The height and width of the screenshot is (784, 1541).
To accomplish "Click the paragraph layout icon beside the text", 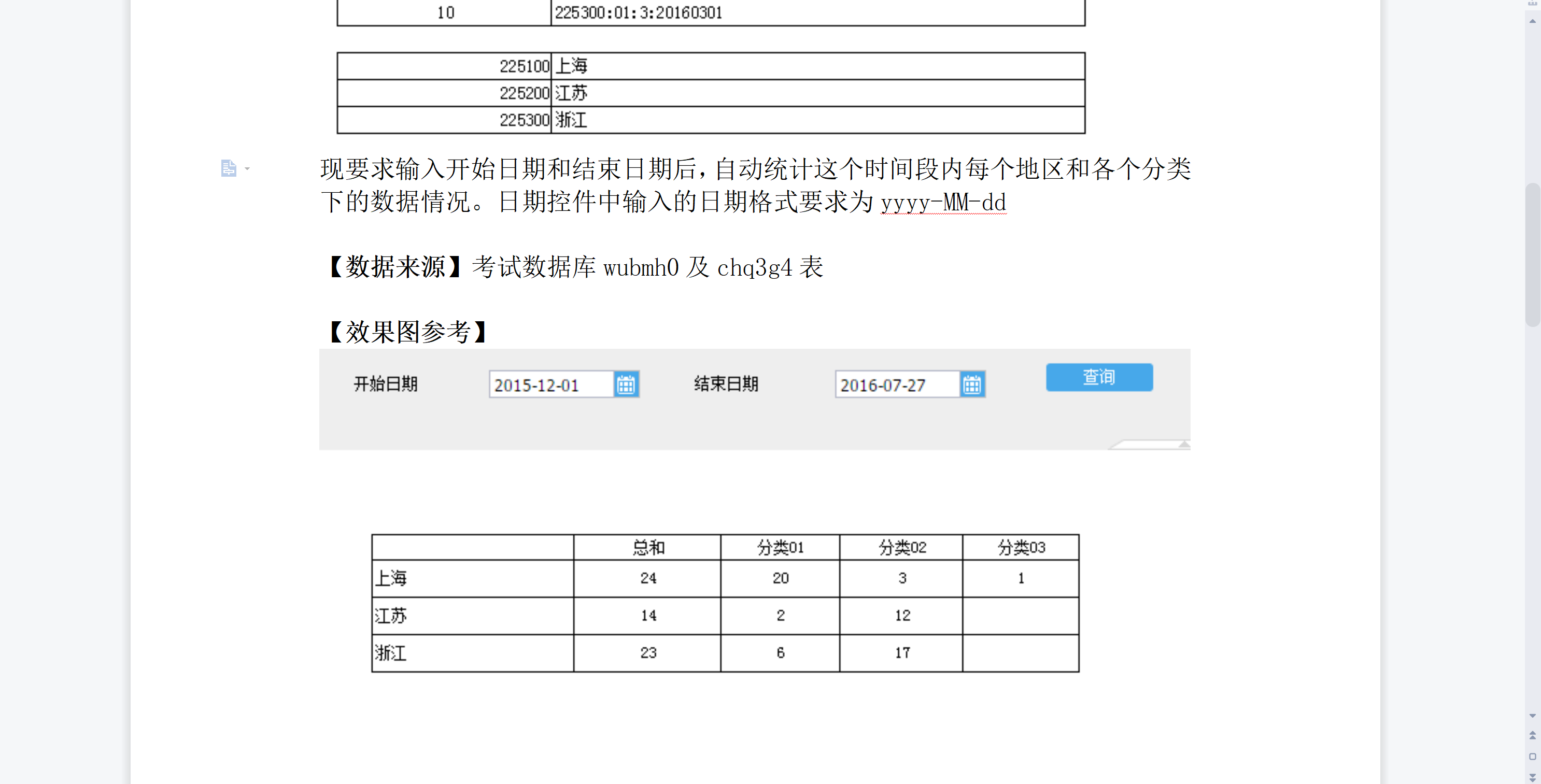I will [229, 168].
